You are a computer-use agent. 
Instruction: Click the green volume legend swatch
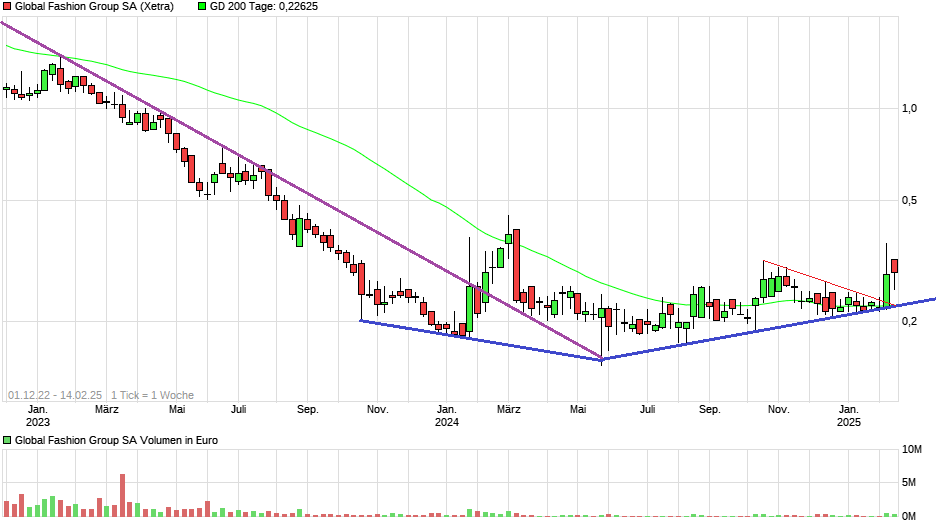tap(7, 440)
